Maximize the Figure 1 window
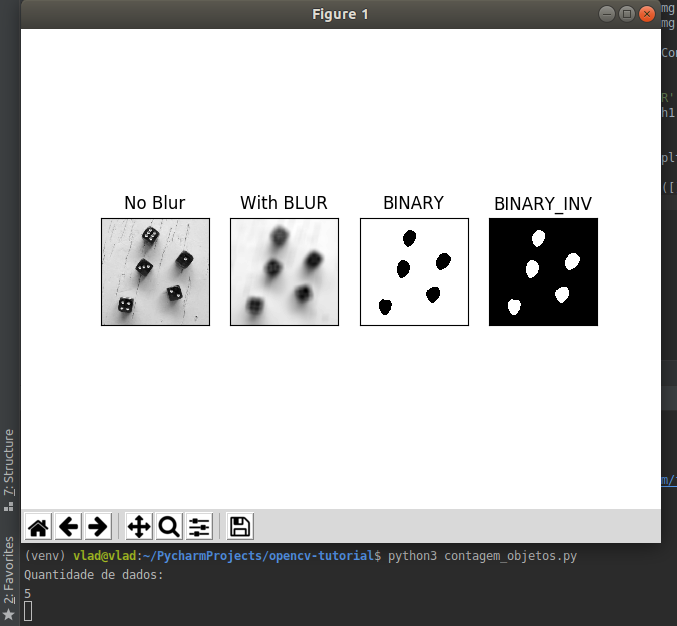The height and width of the screenshot is (626, 677). (x=627, y=14)
